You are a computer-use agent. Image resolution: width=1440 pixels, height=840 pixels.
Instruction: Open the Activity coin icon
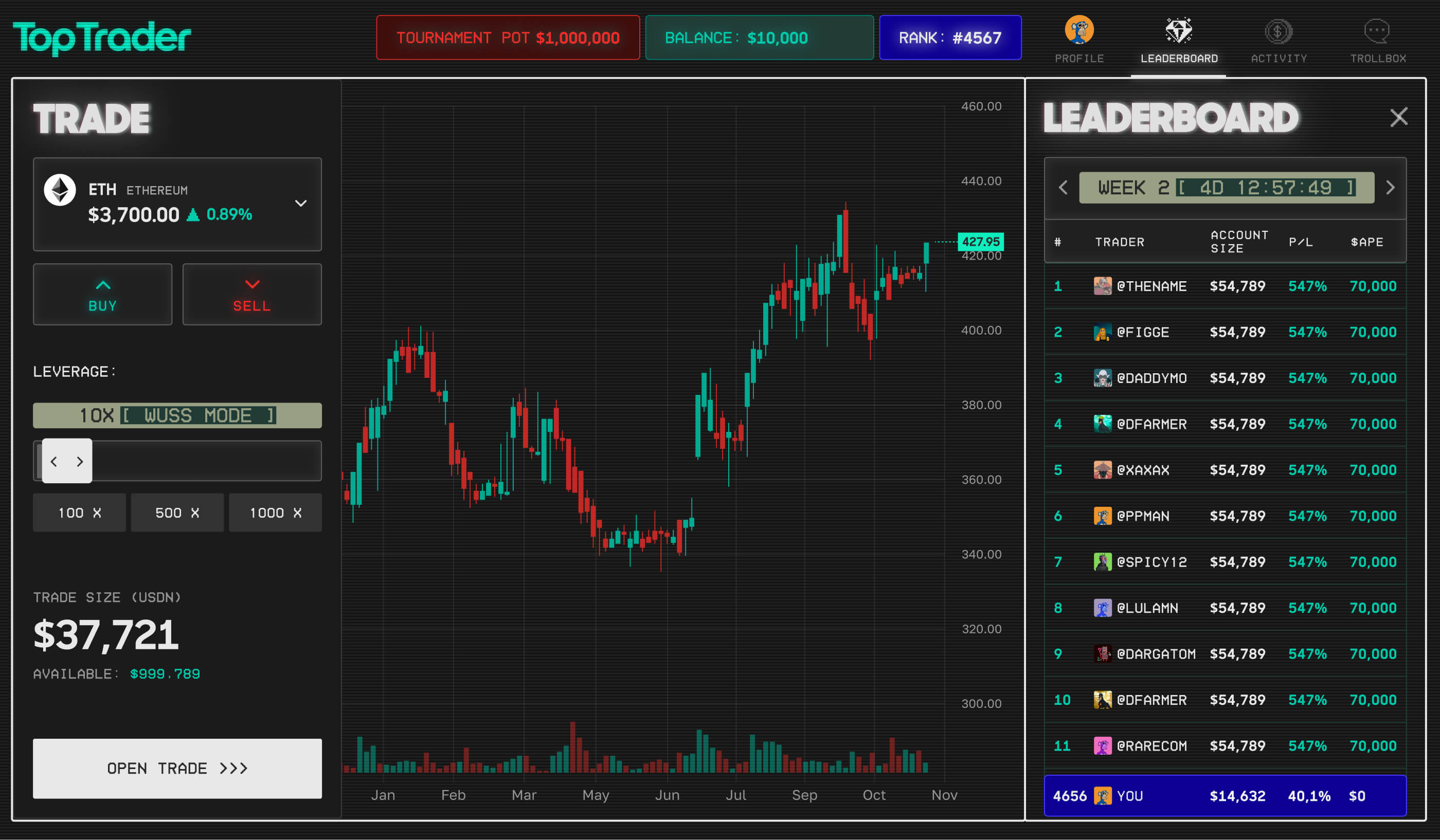1279,31
